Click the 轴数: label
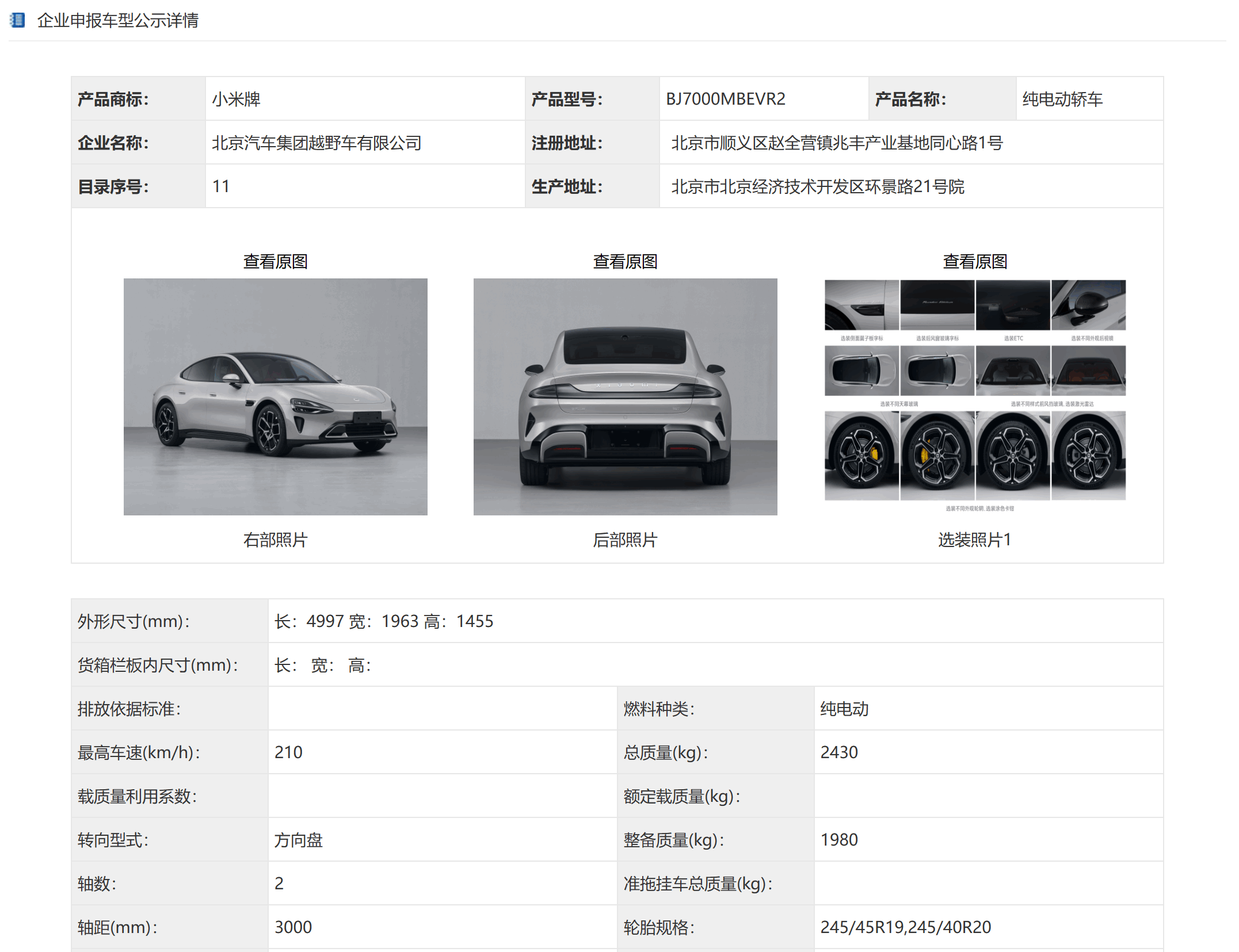Screen dimensions: 1239x952 pos(97,884)
